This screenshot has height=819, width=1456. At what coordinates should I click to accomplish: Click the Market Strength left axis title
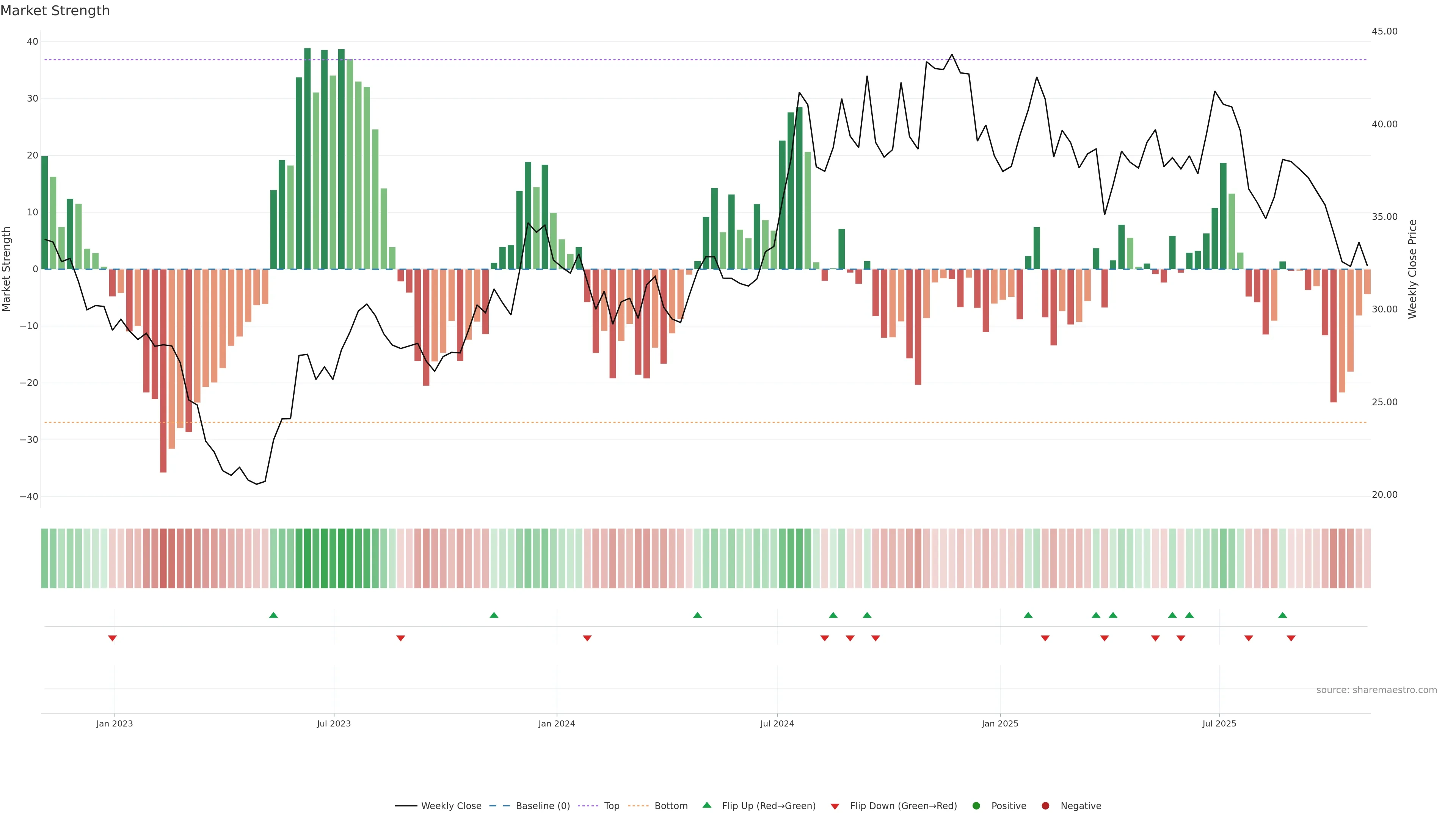click(7, 269)
